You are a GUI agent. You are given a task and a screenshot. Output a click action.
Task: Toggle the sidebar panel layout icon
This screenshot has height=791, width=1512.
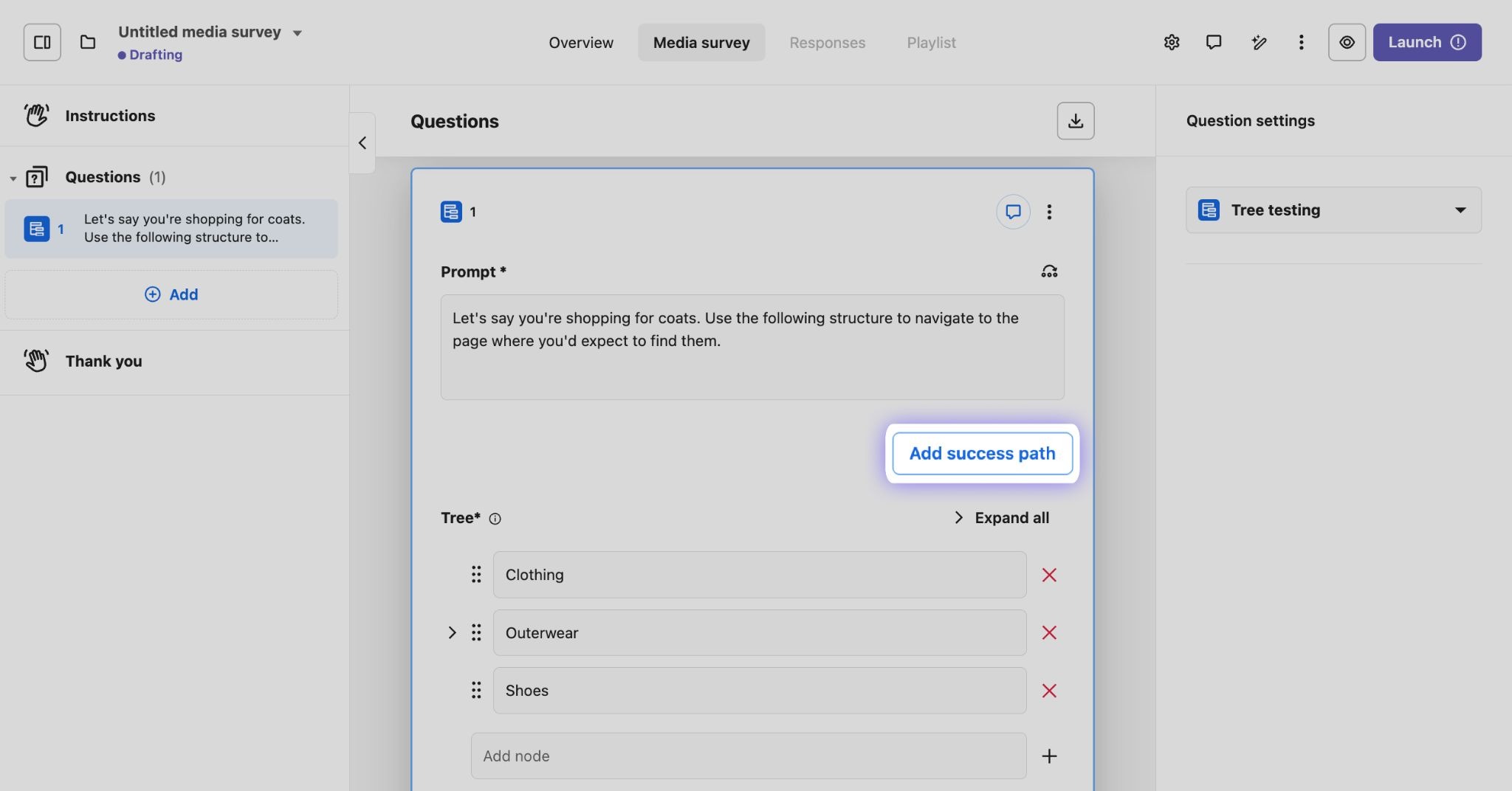coord(42,42)
